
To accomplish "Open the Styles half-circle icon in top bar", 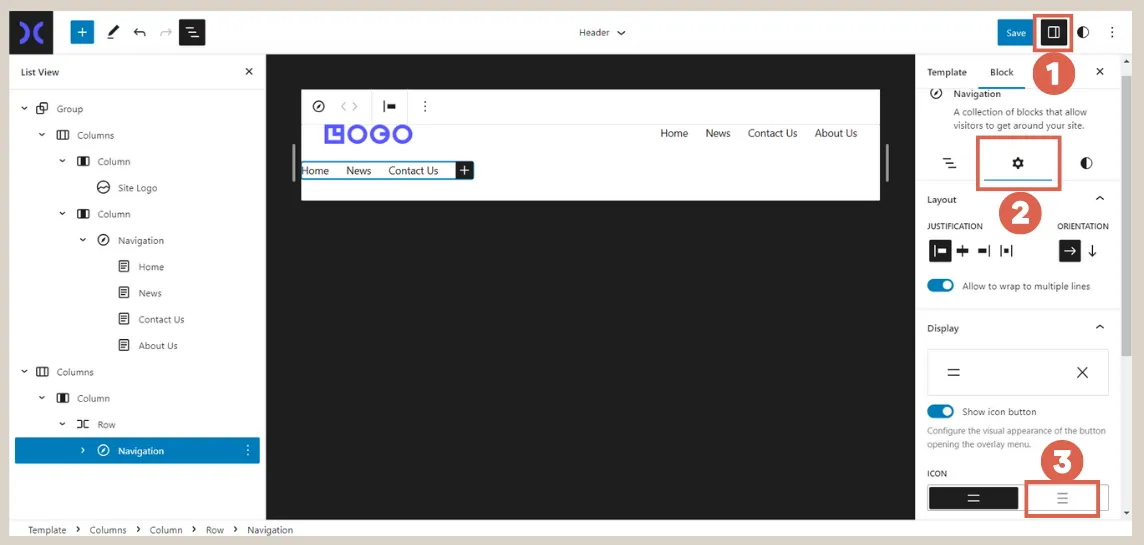I will (1083, 32).
